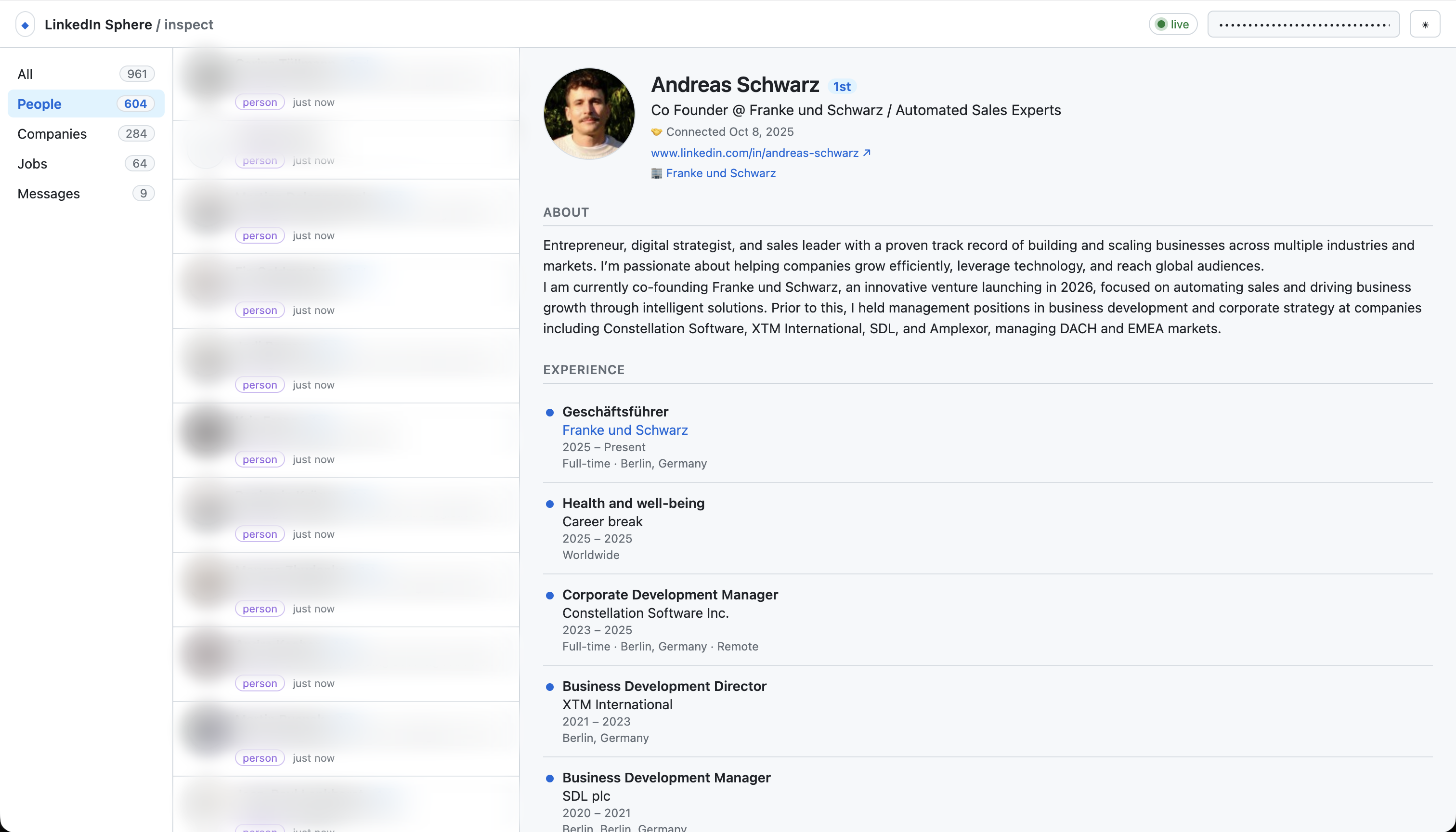This screenshot has width=1456, height=832.
Task: Select the first blurred person entry in list
Action: [x=346, y=83]
